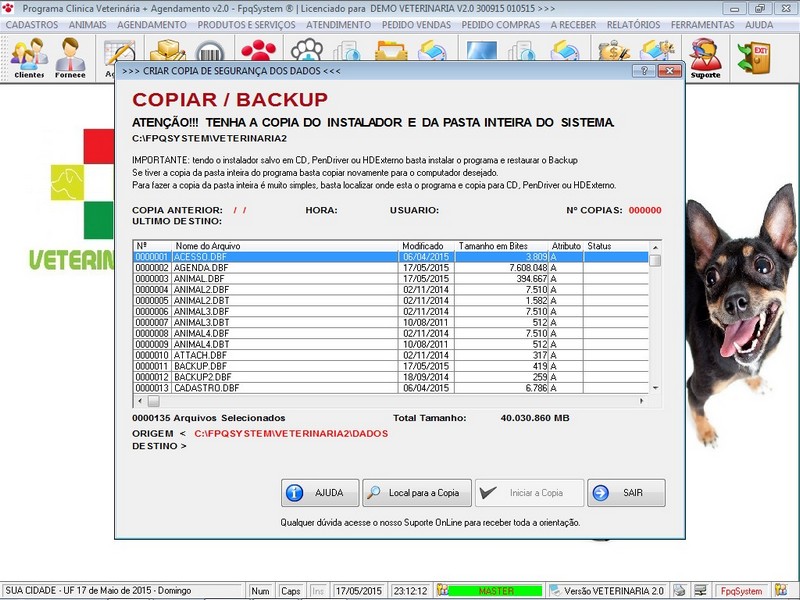The width and height of the screenshot is (800, 600).
Task: Open the AGENDAMENTO menu
Action: click(x=152, y=24)
